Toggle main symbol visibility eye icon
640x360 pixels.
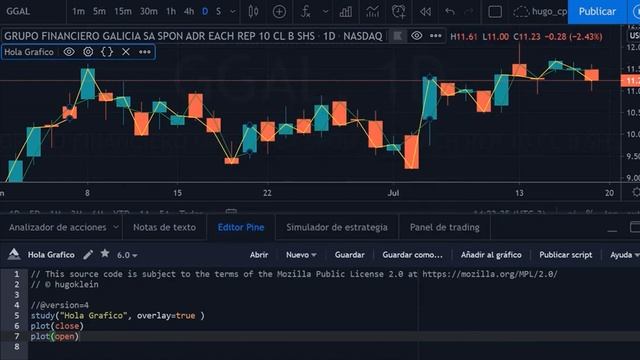[x=417, y=36]
